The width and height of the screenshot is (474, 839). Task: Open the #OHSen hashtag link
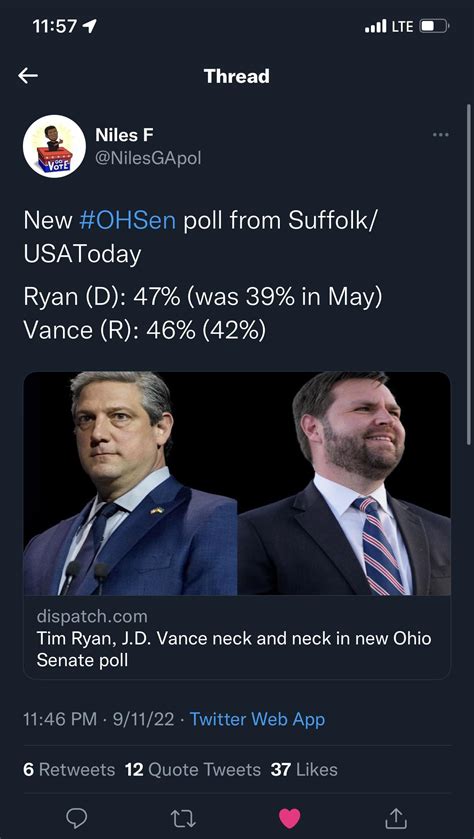127,221
